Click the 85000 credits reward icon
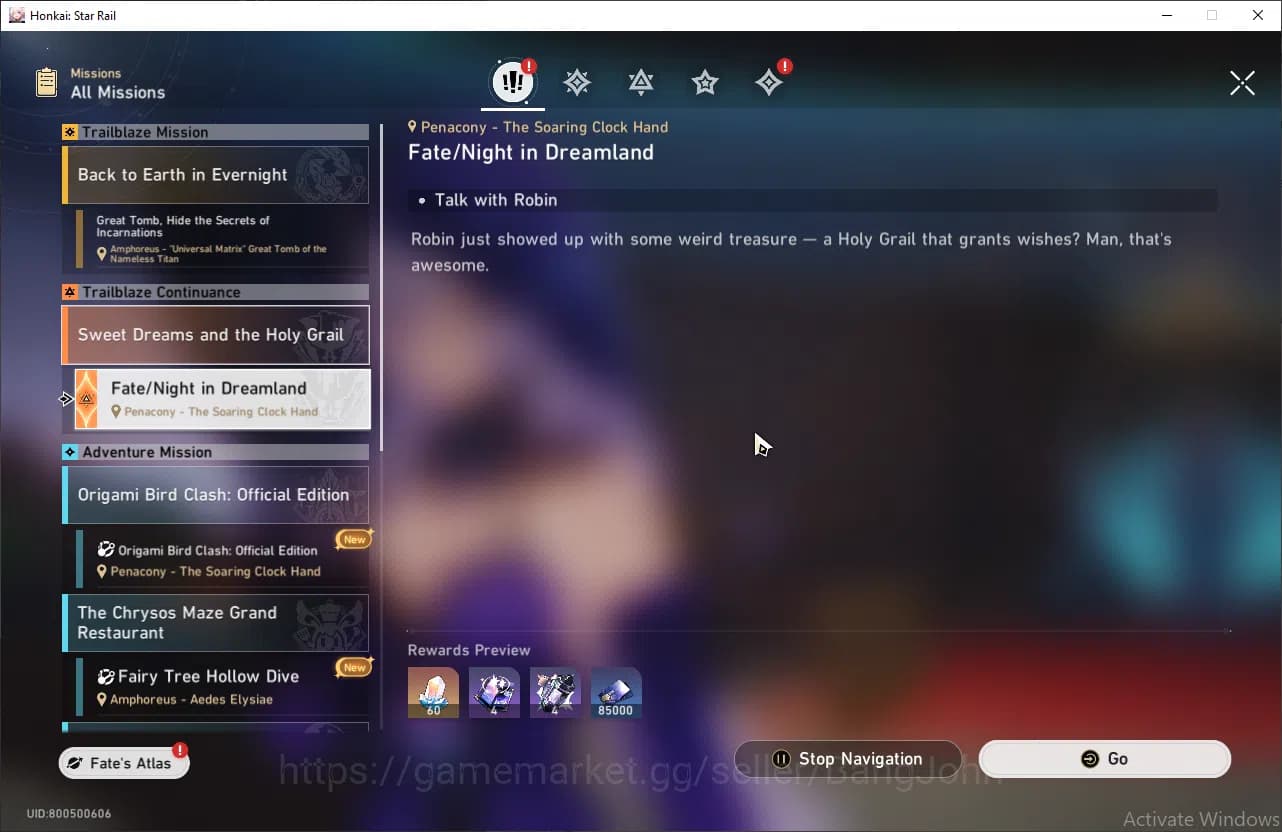 coord(615,692)
